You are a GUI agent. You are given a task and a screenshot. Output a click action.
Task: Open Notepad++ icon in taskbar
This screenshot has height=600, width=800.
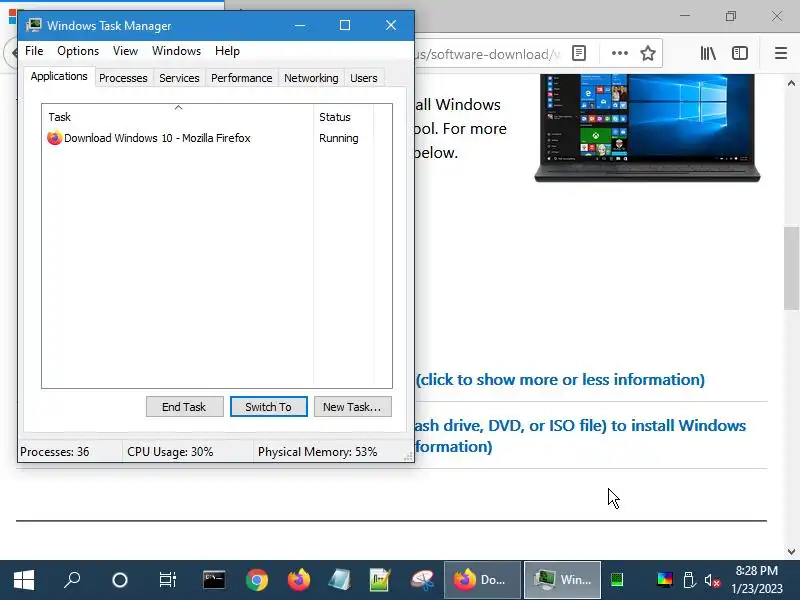click(x=380, y=580)
